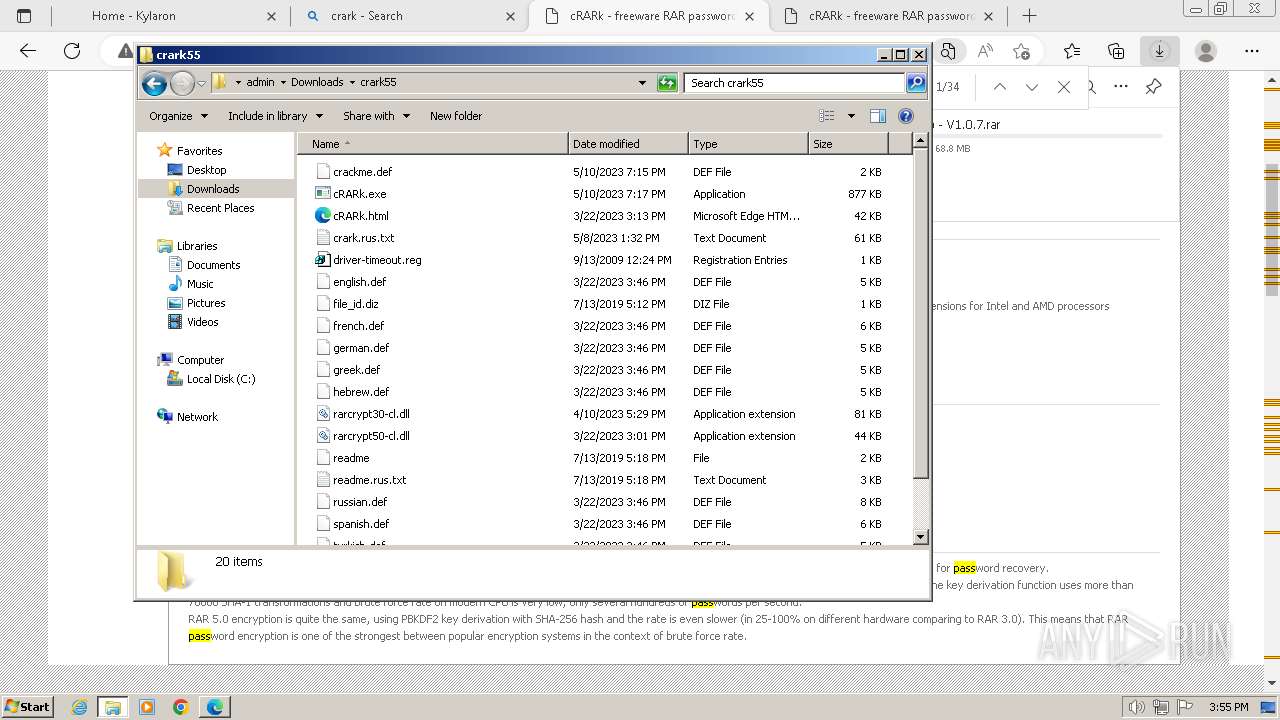
Task: Open Edge downloads icon
Action: [x=1159, y=51]
